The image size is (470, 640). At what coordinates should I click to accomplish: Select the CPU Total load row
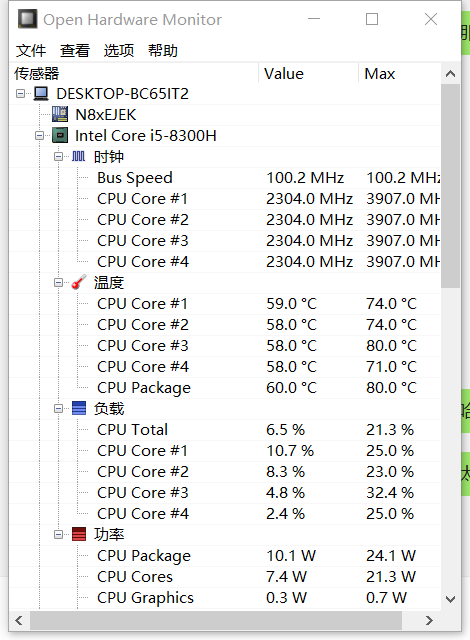pyautogui.click(x=225, y=429)
